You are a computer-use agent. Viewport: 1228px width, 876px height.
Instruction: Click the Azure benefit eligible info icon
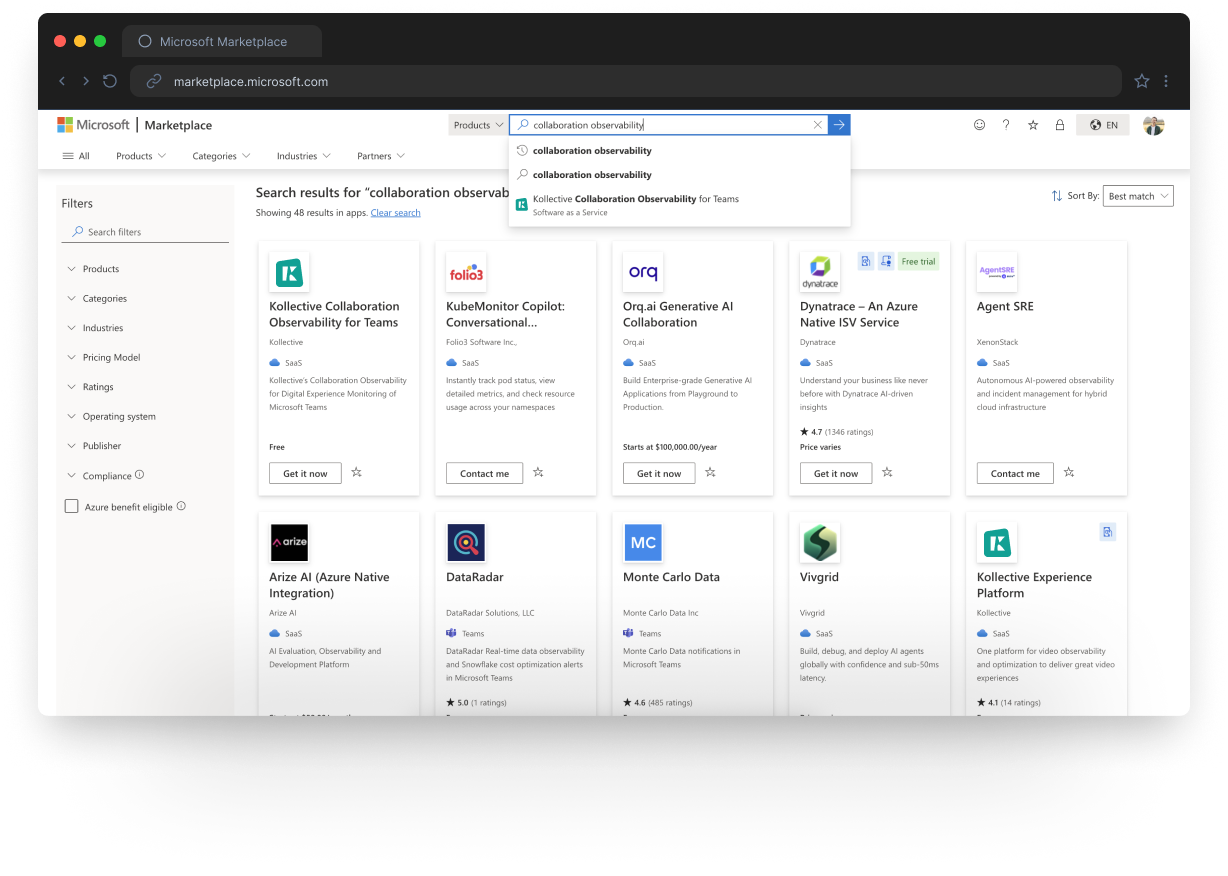181,506
